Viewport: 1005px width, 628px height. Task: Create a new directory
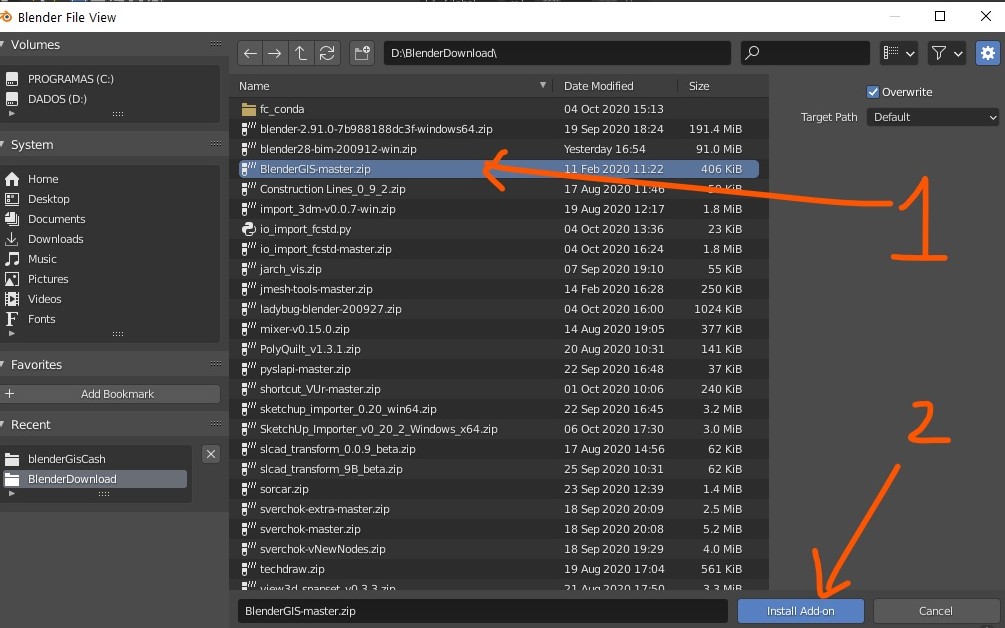point(361,53)
